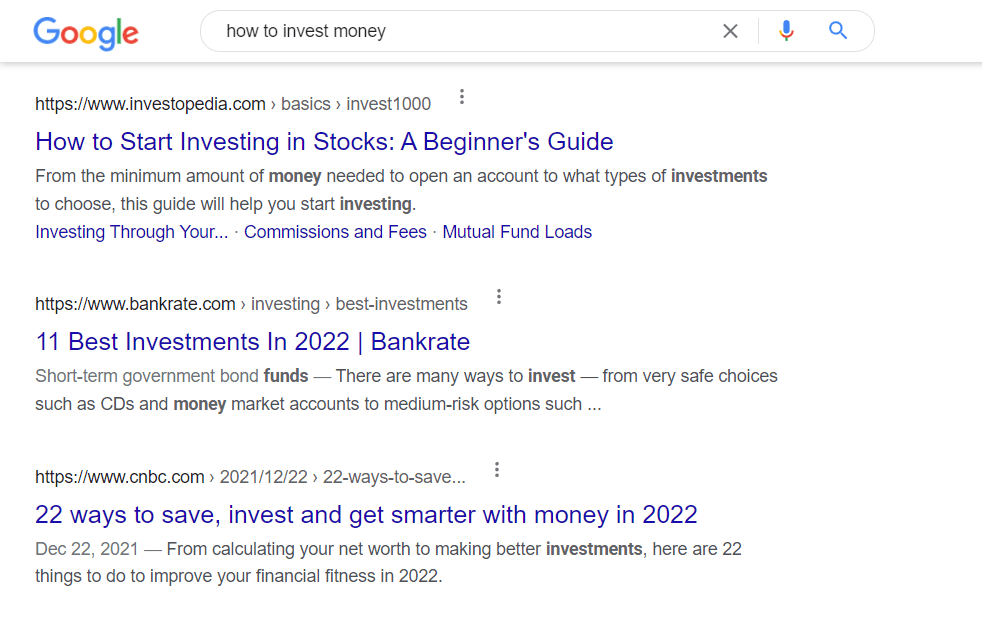The width and height of the screenshot is (982, 619).
Task: Open the three-dot menu for the CNBC result
Action: point(496,469)
